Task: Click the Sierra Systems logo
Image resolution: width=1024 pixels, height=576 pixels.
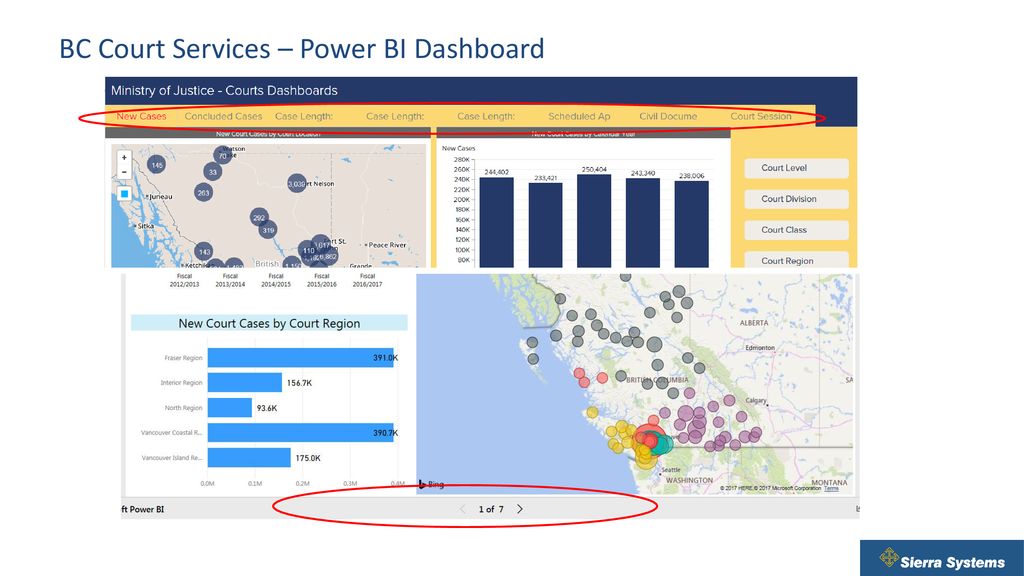Action: click(941, 558)
